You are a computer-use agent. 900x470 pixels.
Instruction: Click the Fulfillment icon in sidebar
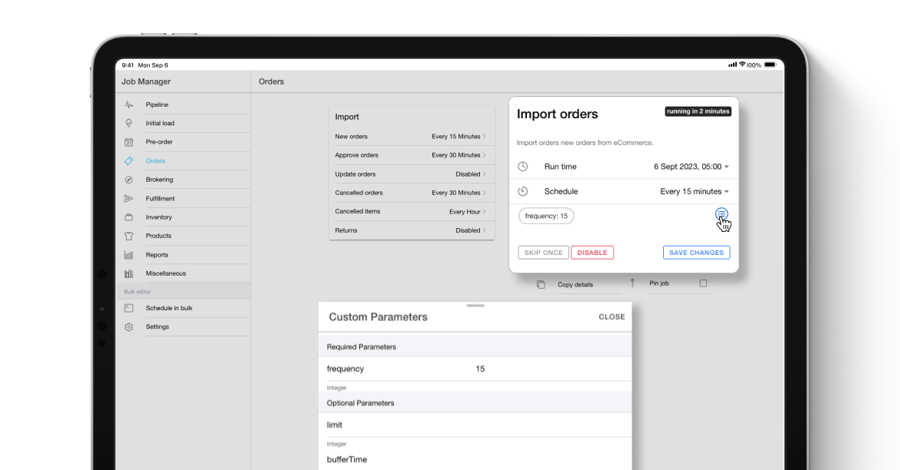click(x=128, y=199)
